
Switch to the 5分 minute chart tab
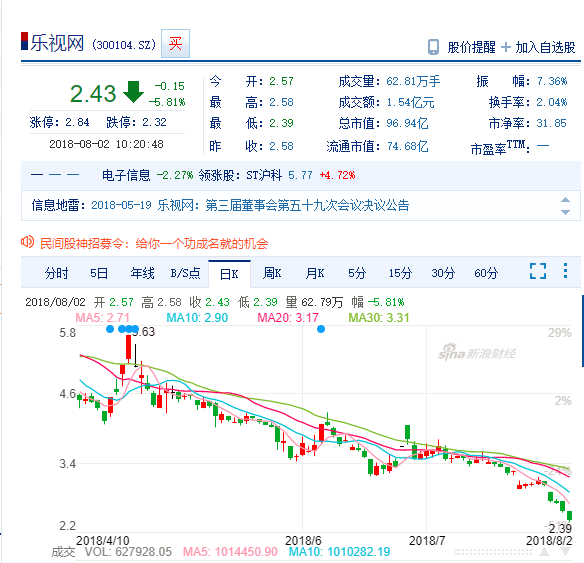(x=357, y=273)
